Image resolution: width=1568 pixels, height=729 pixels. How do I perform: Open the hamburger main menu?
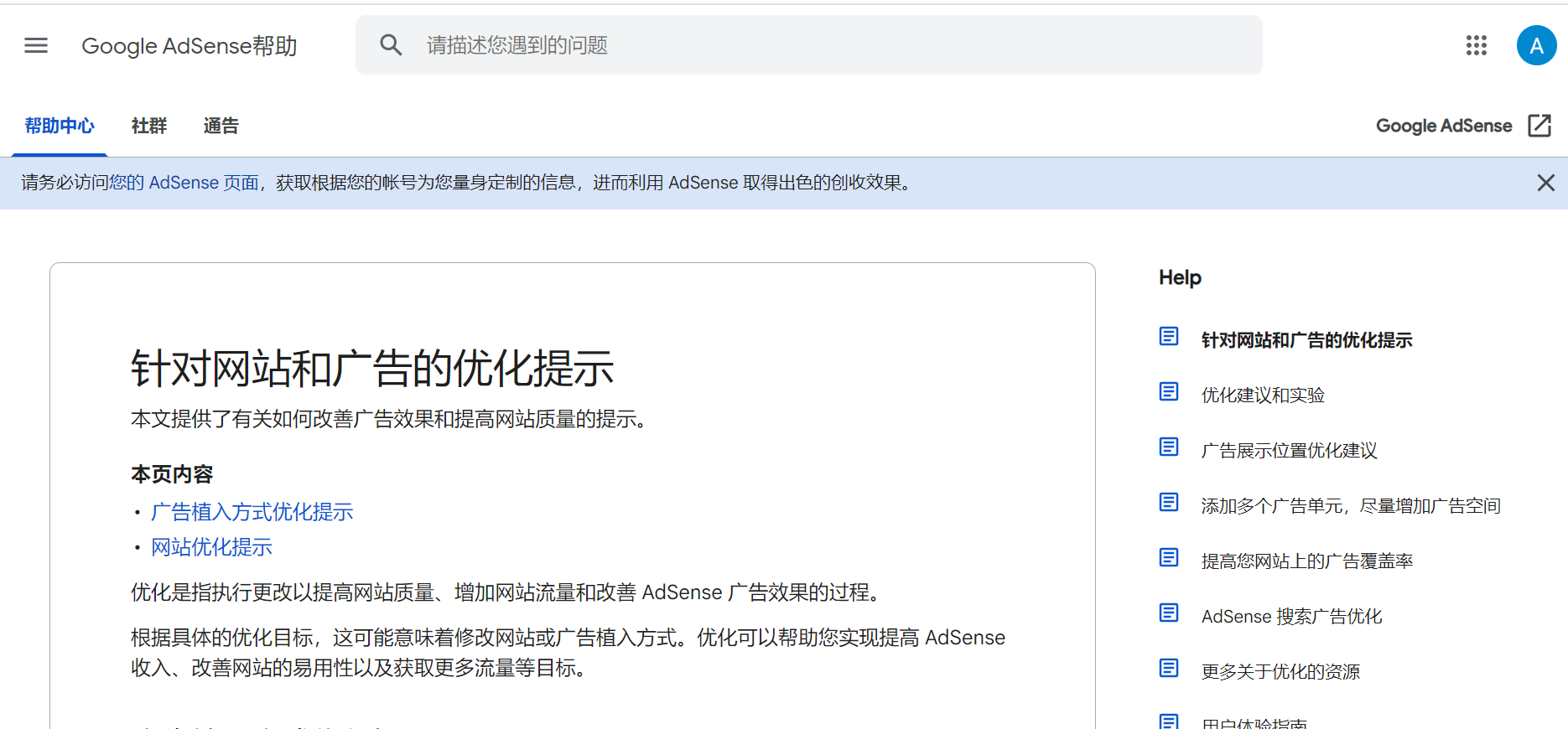pos(36,45)
